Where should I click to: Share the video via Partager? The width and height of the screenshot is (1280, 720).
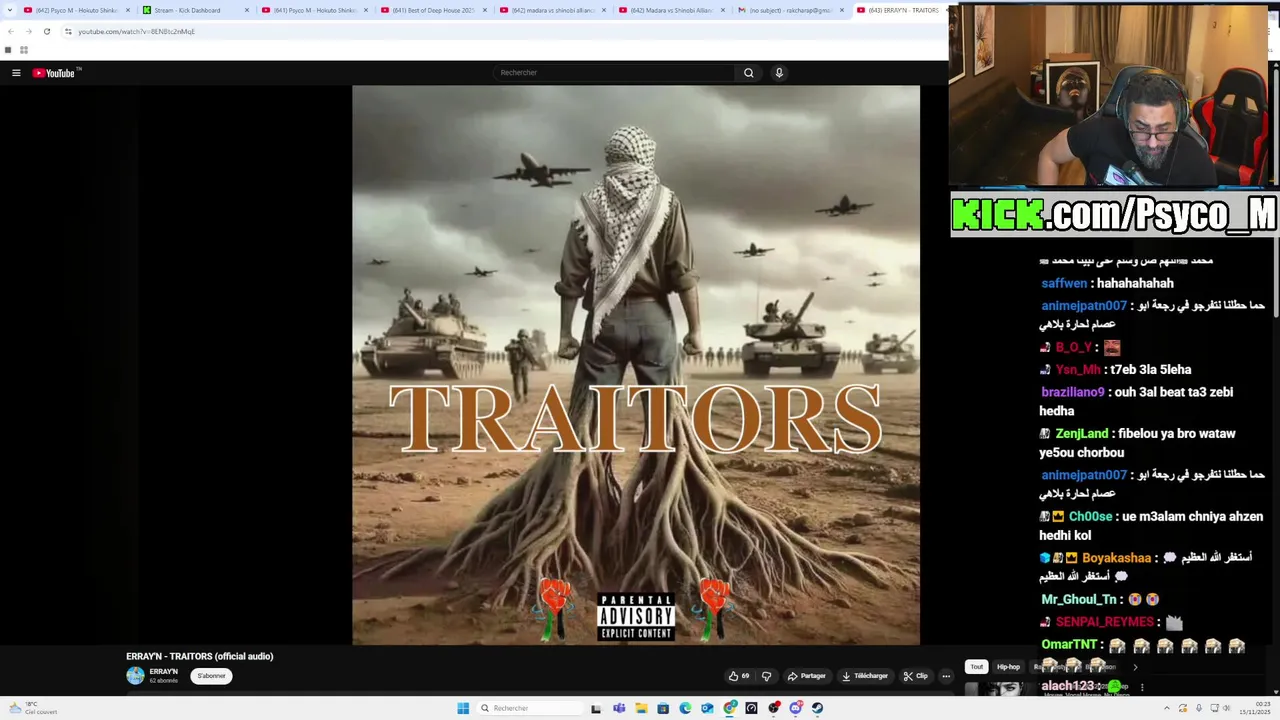coord(807,676)
